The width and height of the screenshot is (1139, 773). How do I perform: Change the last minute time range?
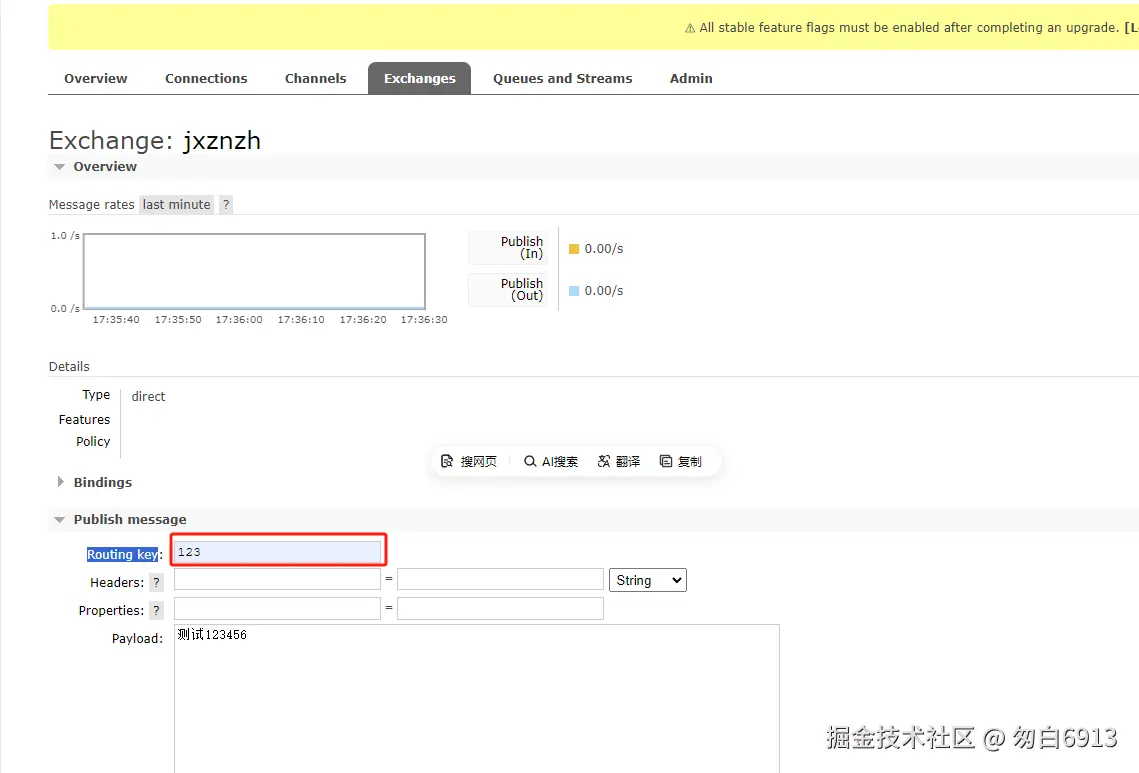coord(177,205)
